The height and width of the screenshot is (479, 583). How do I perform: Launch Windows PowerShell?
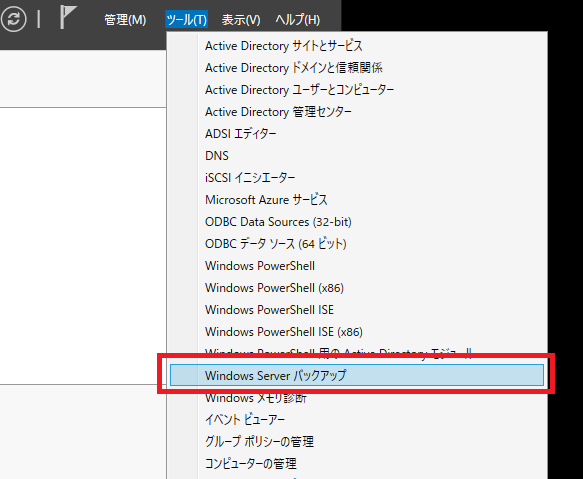pos(357,266)
